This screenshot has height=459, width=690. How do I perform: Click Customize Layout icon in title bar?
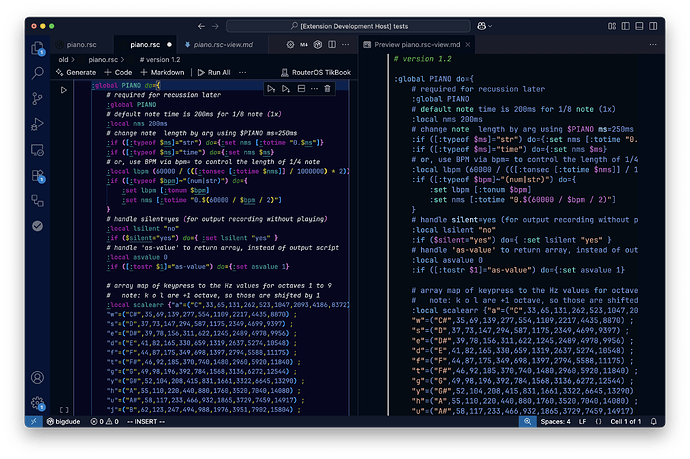click(612, 26)
